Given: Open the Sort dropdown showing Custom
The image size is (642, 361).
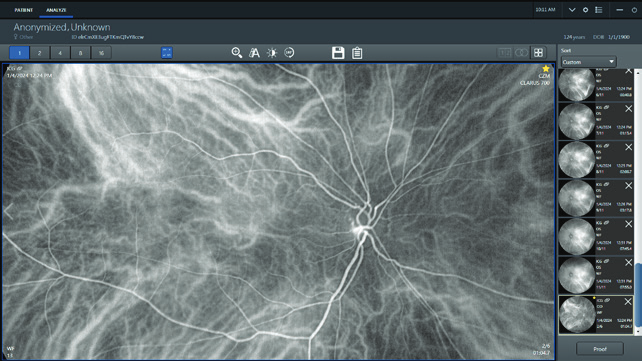Looking at the screenshot, I should point(588,62).
